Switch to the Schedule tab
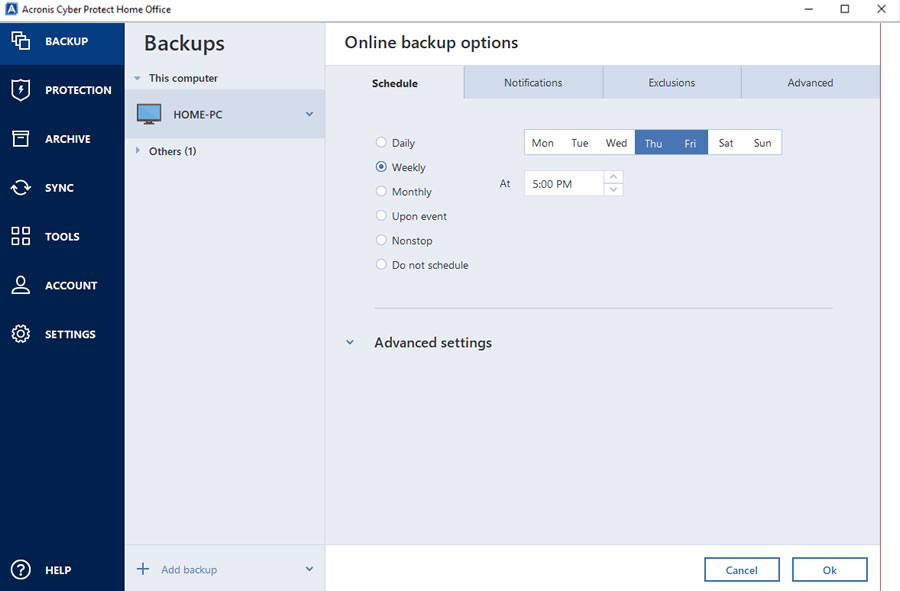The image size is (900, 591). pos(395,83)
